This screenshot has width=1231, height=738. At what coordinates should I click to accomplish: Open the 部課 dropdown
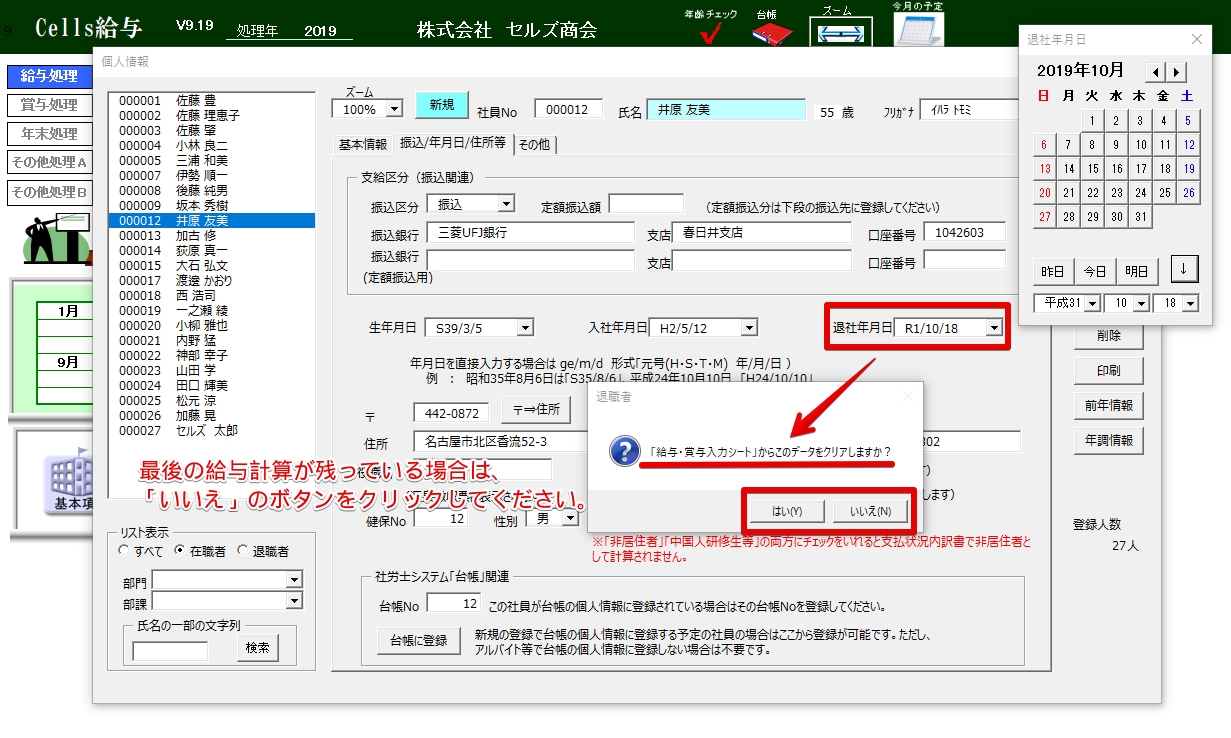[x=294, y=601]
